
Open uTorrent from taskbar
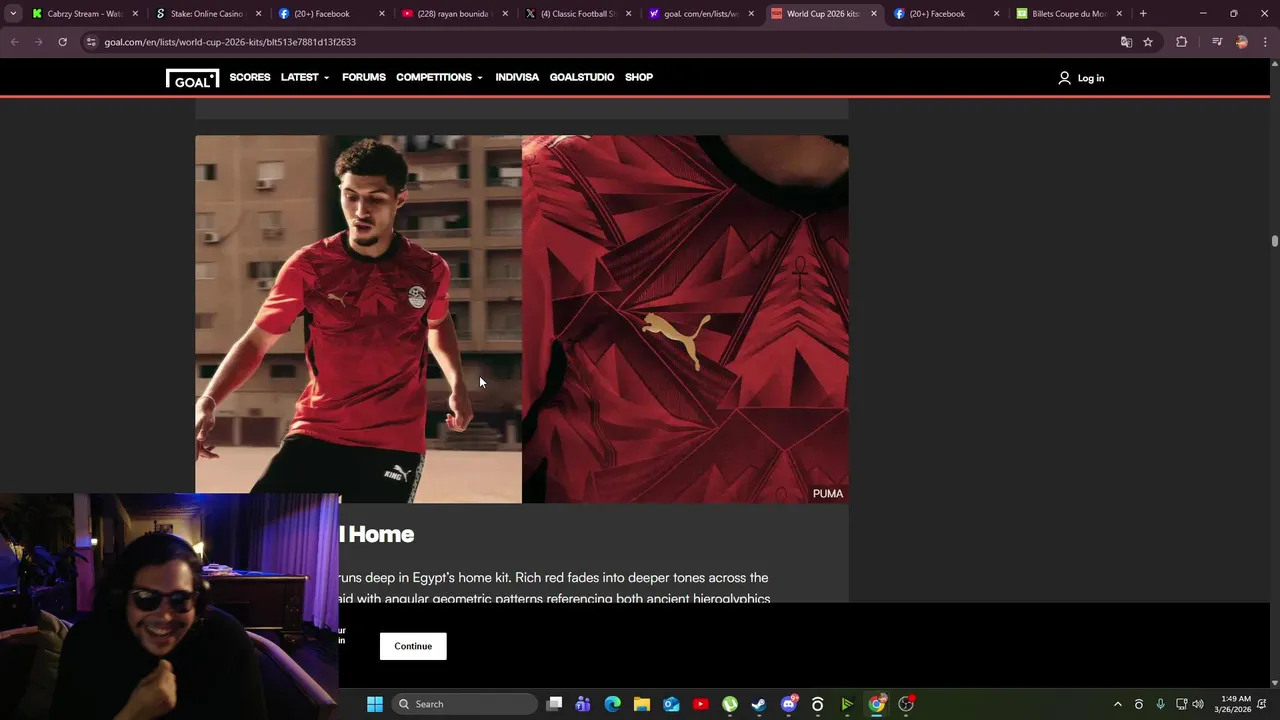pos(730,704)
